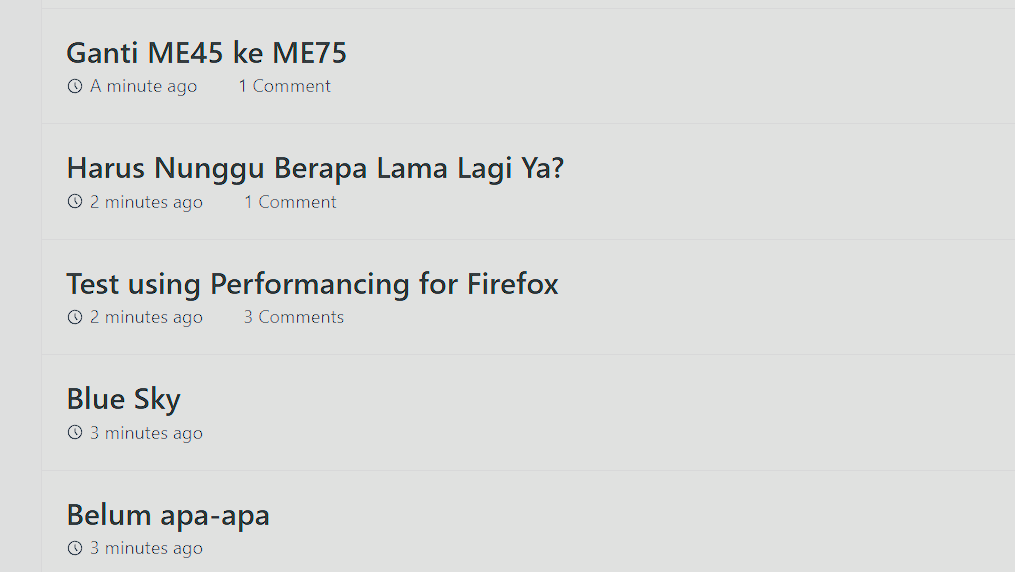Click 2 minutes ago under Harus Nunggu post
Image resolution: width=1015 pixels, height=572 pixels.
point(146,202)
